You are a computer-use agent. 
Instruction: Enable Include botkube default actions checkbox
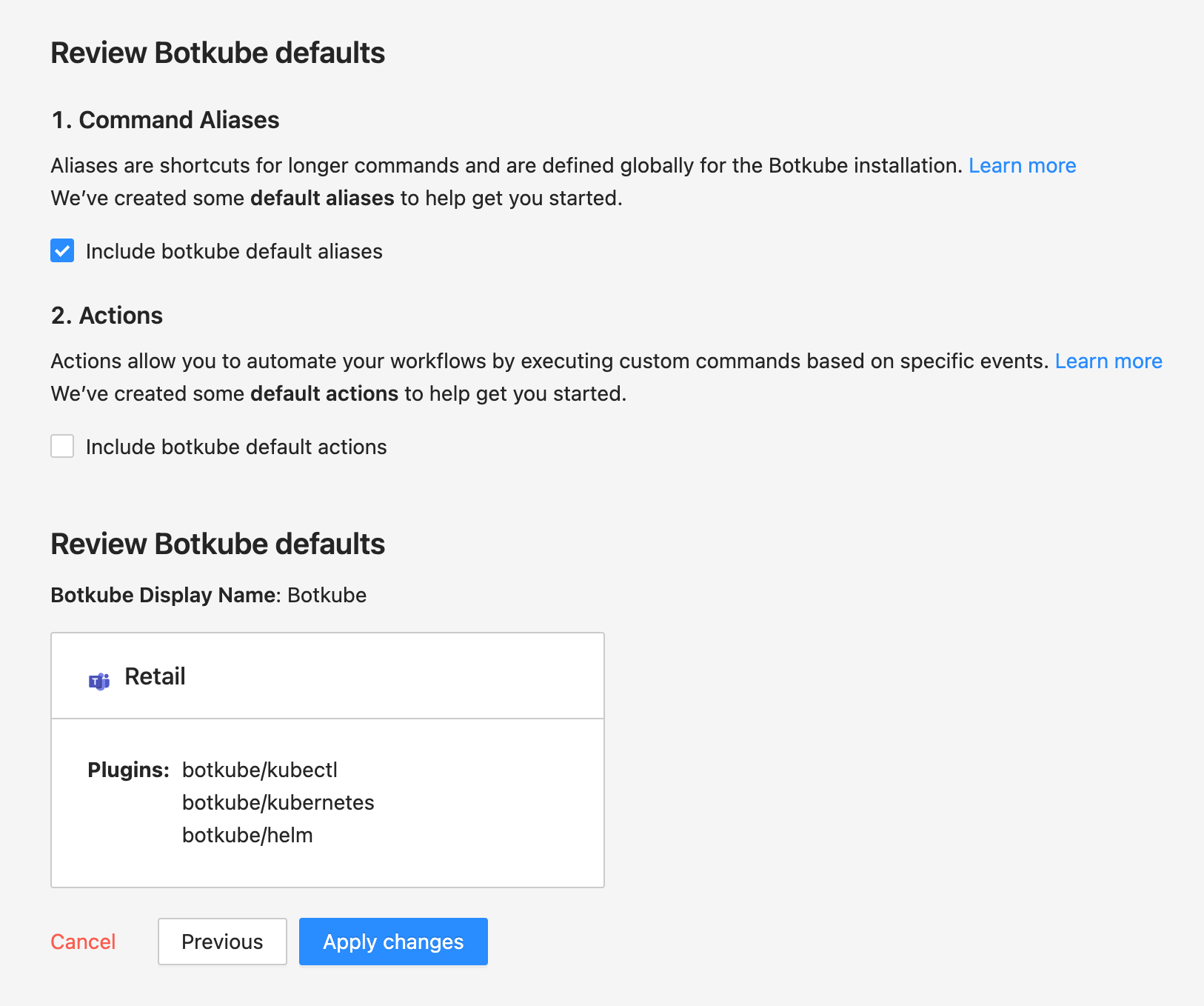click(62, 447)
